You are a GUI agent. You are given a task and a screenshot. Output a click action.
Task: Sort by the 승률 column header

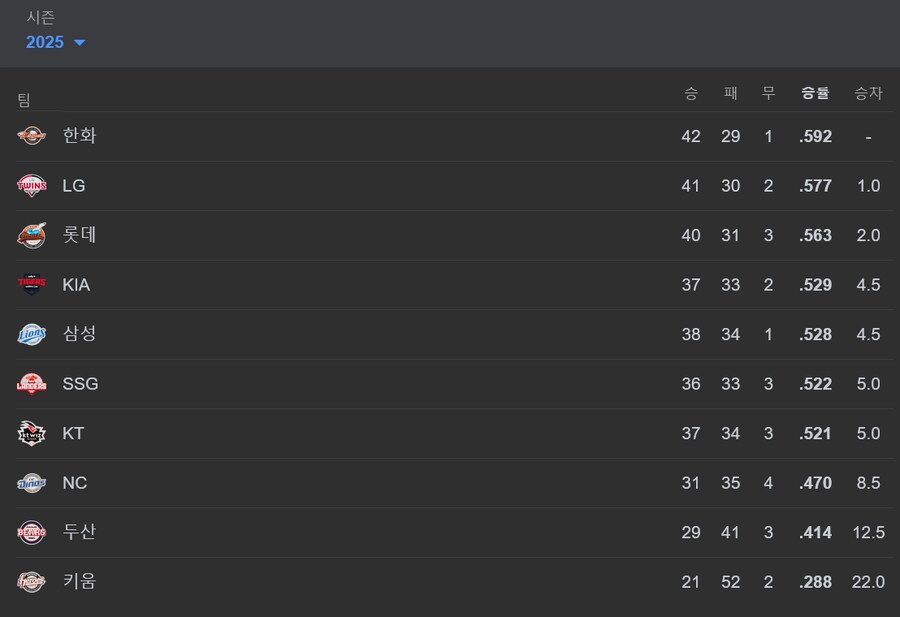tap(815, 93)
